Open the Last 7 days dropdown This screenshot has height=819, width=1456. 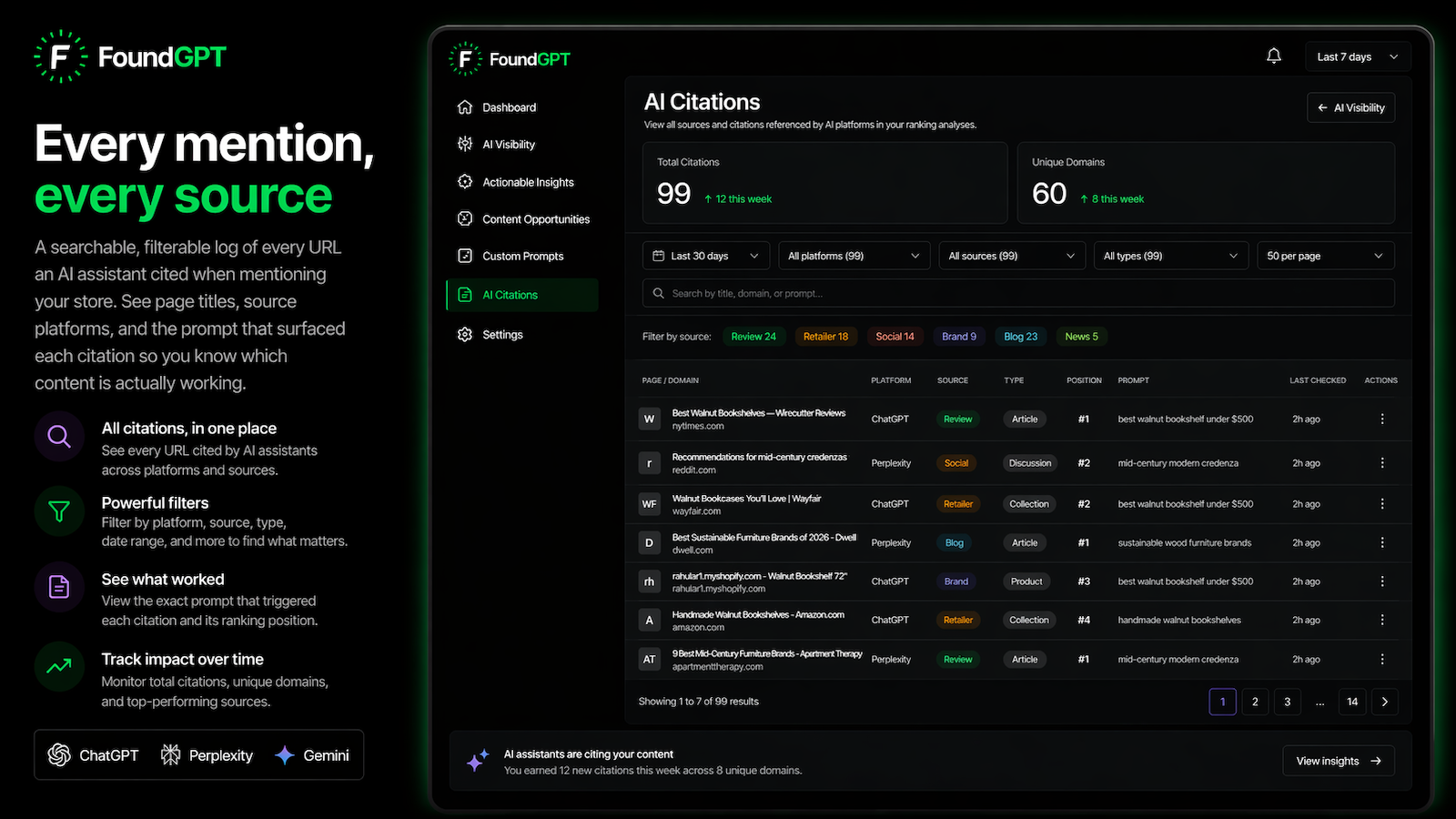coord(1357,56)
